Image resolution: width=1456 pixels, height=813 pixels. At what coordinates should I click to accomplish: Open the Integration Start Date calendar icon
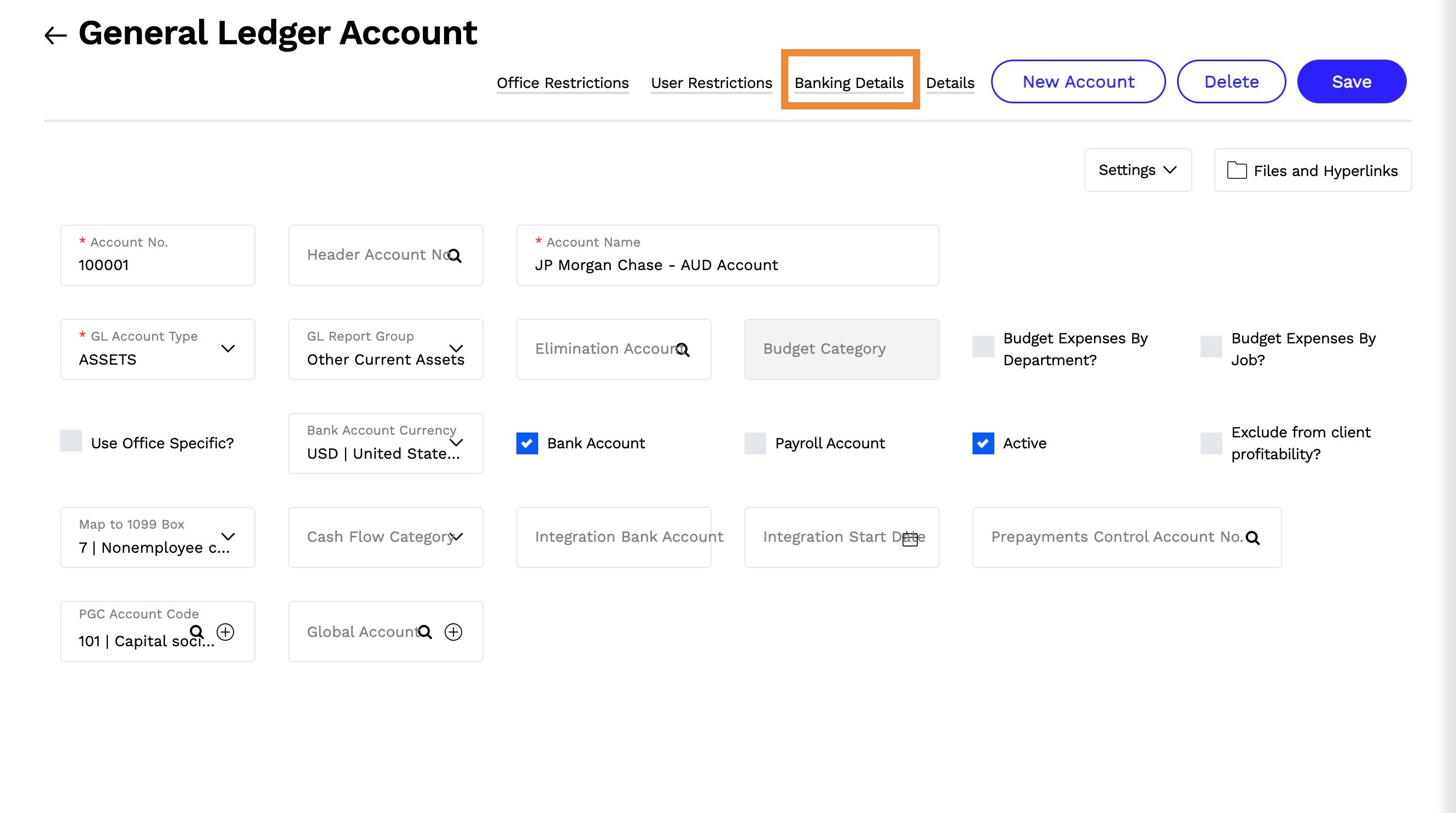[x=910, y=539]
